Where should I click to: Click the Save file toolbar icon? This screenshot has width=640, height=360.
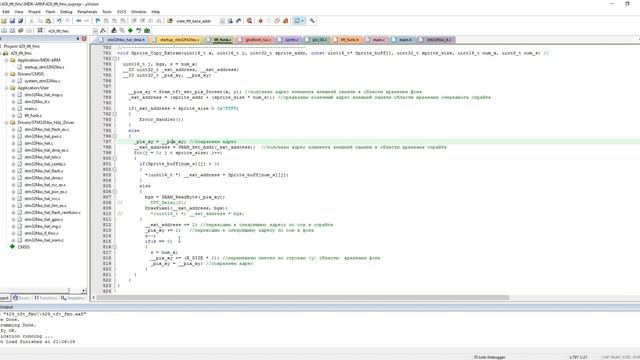[12, 21]
